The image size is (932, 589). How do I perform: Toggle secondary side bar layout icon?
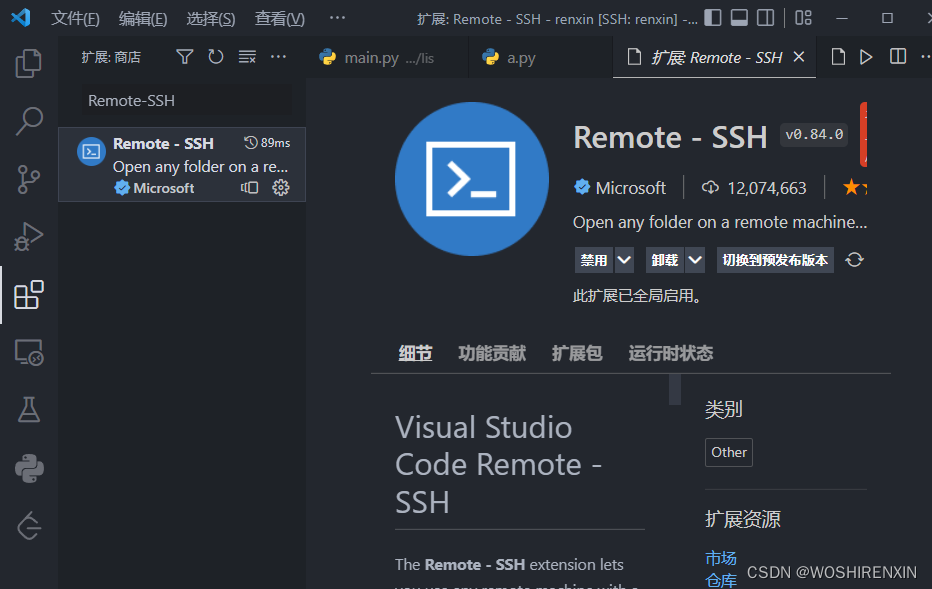[766, 18]
